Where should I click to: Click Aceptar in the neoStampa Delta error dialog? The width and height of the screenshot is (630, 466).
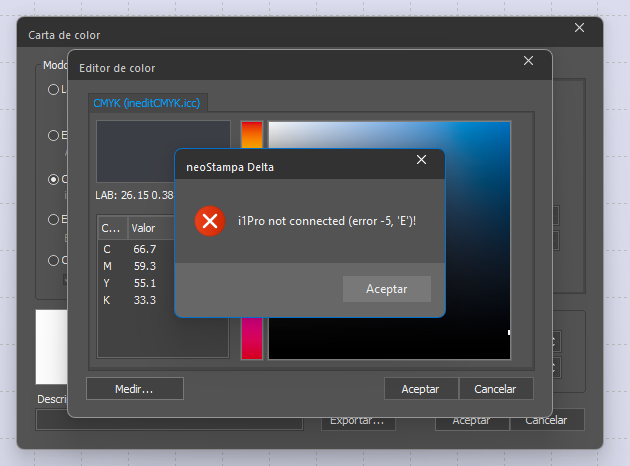pyautogui.click(x=387, y=289)
